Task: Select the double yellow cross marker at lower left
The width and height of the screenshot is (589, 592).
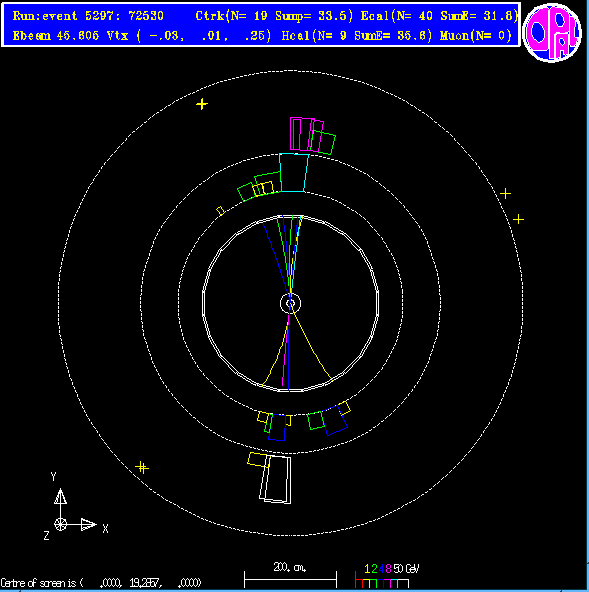Action: [x=142, y=468]
